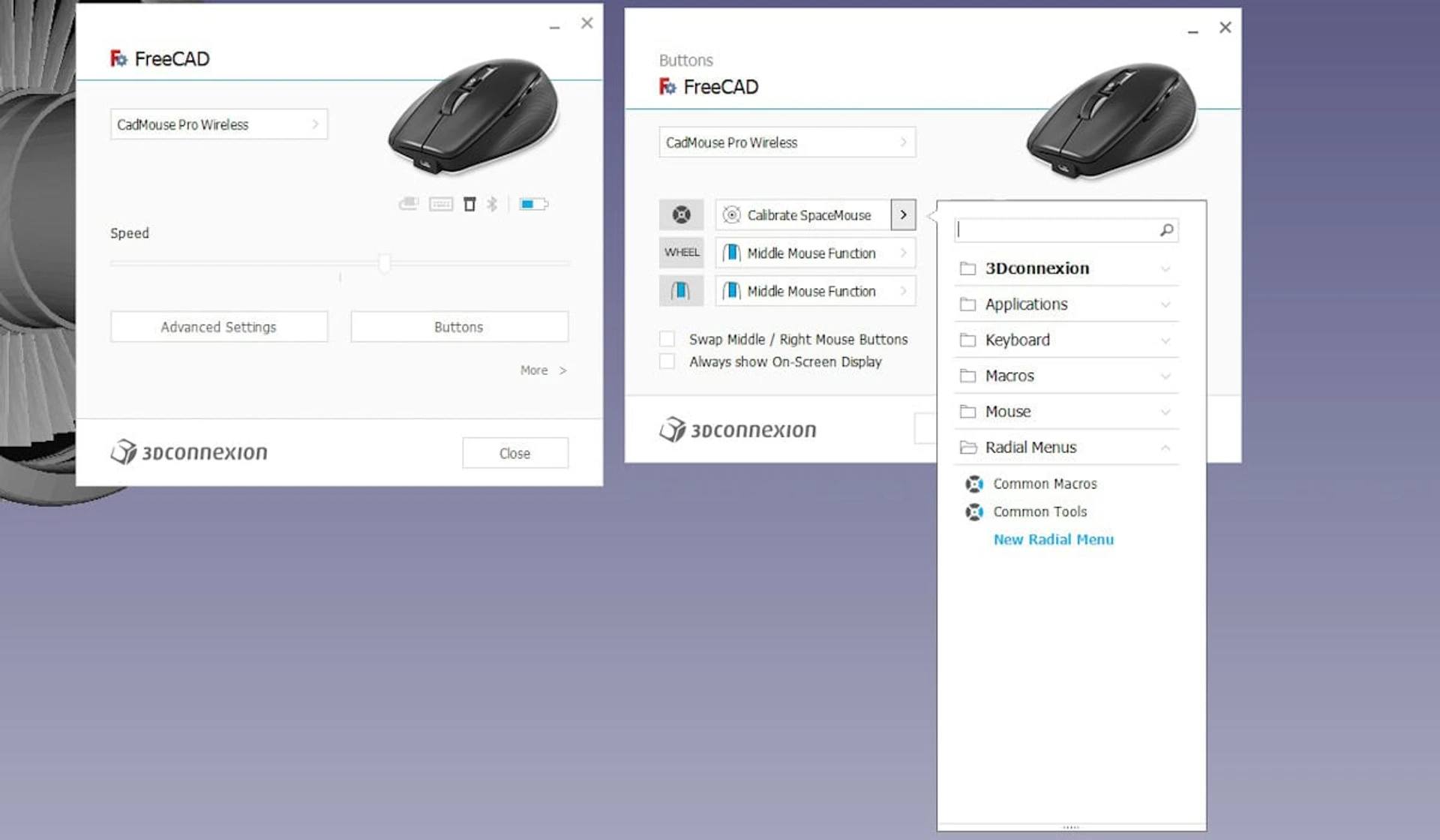Enable Swap Middle / Right Mouse Buttons
Viewport: 1440px width, 840px height.
(667, 339)
